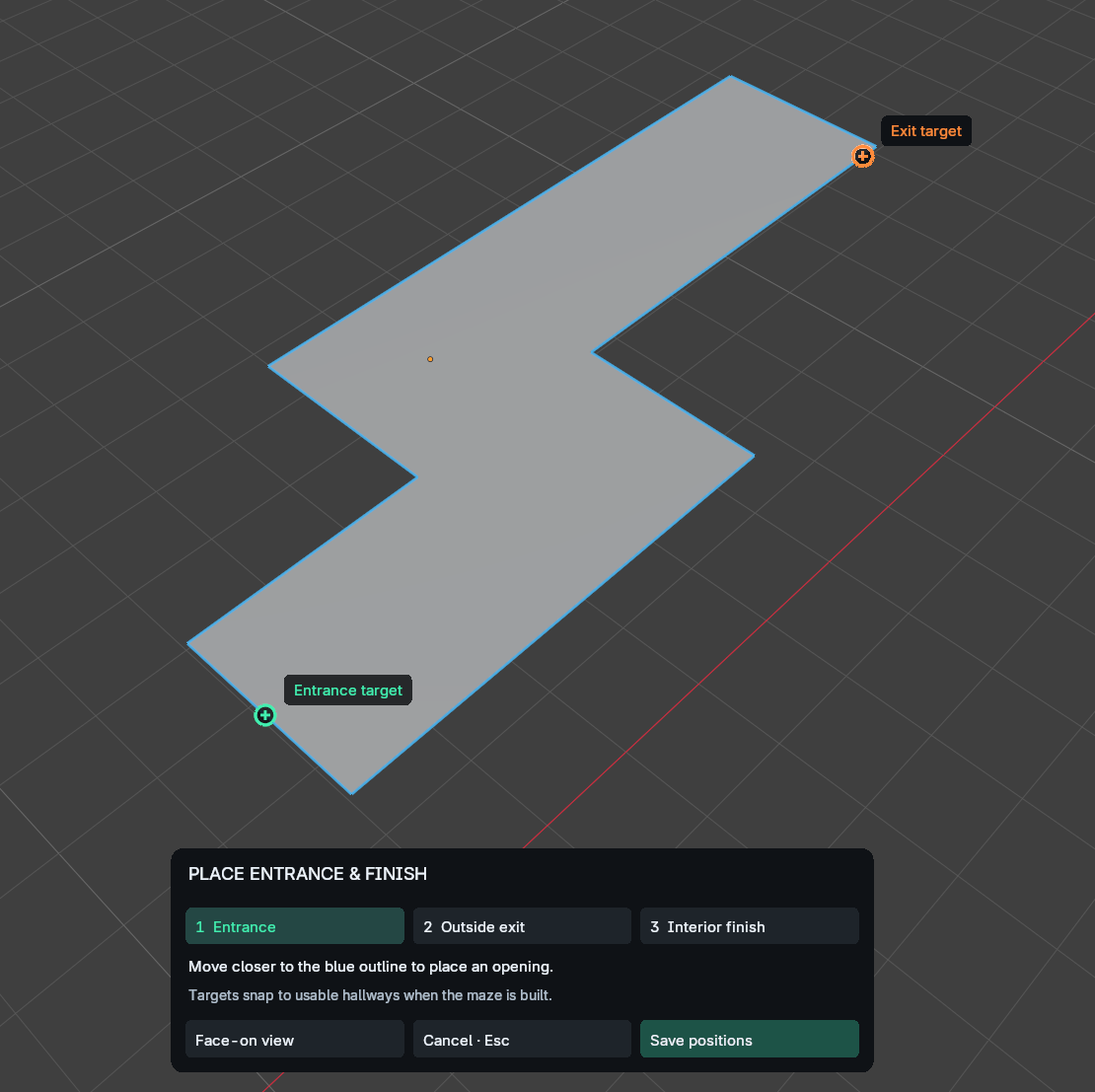Click the 'Targets snap to usable hallways' note
This screenshot has width=1095, height=1092.
(x=370, y=995)
